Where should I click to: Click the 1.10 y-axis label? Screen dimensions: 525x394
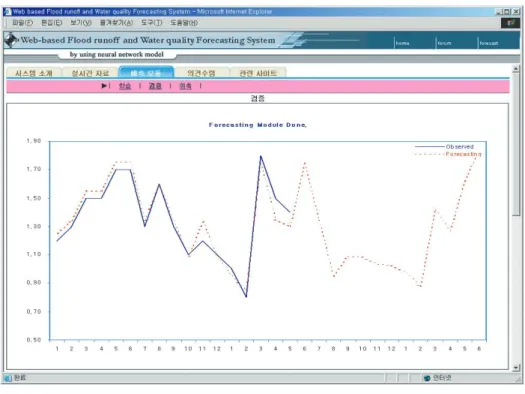click(34, 254)
